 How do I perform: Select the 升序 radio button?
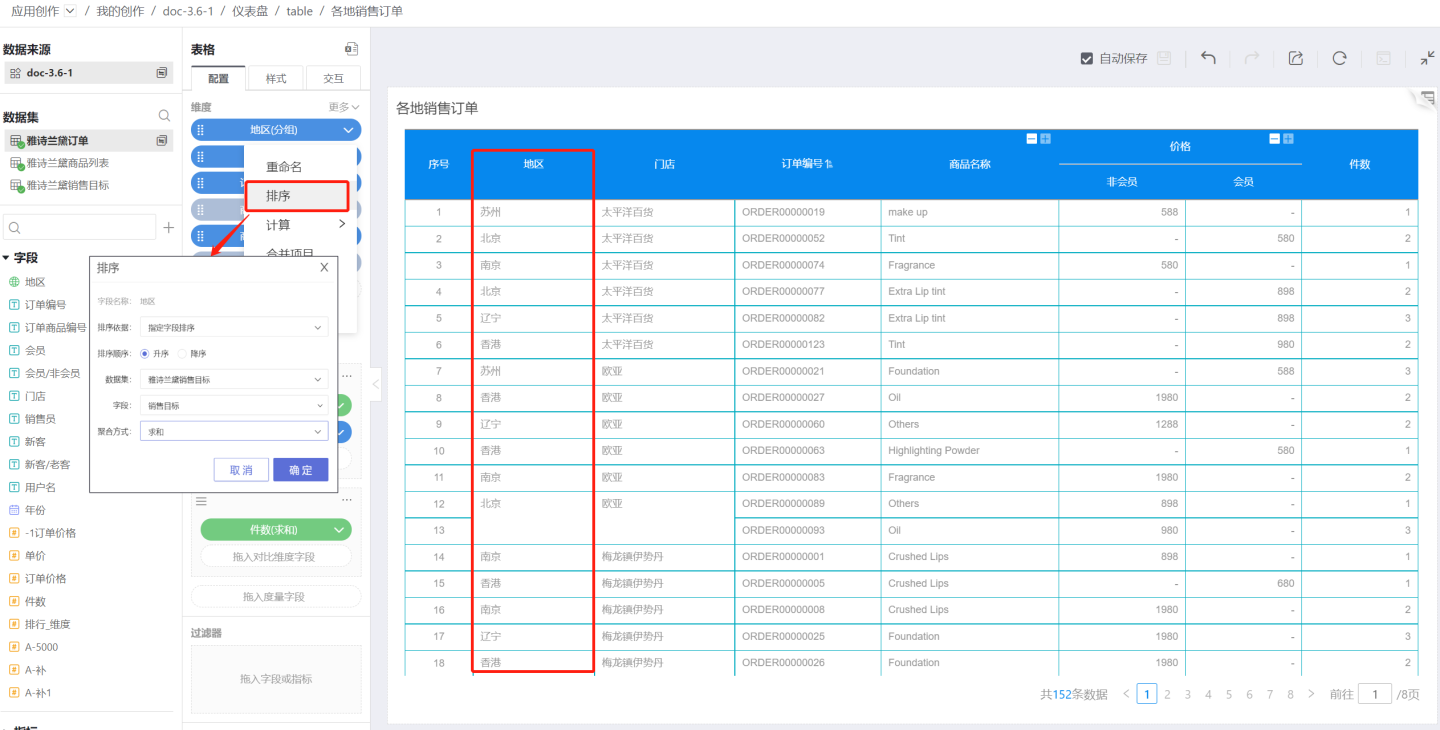click(x=145, y=353)
